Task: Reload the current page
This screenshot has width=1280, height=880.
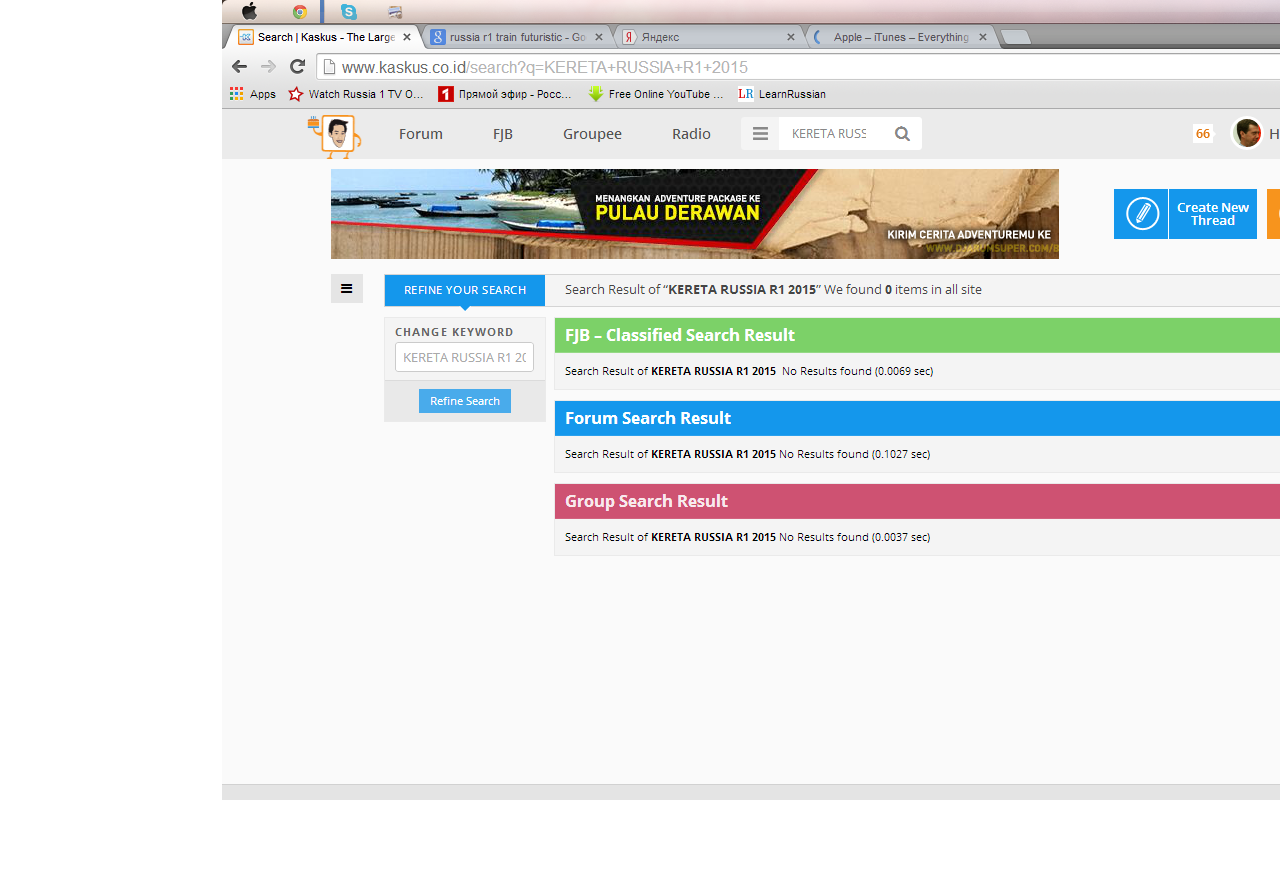Action: [297, 67]
